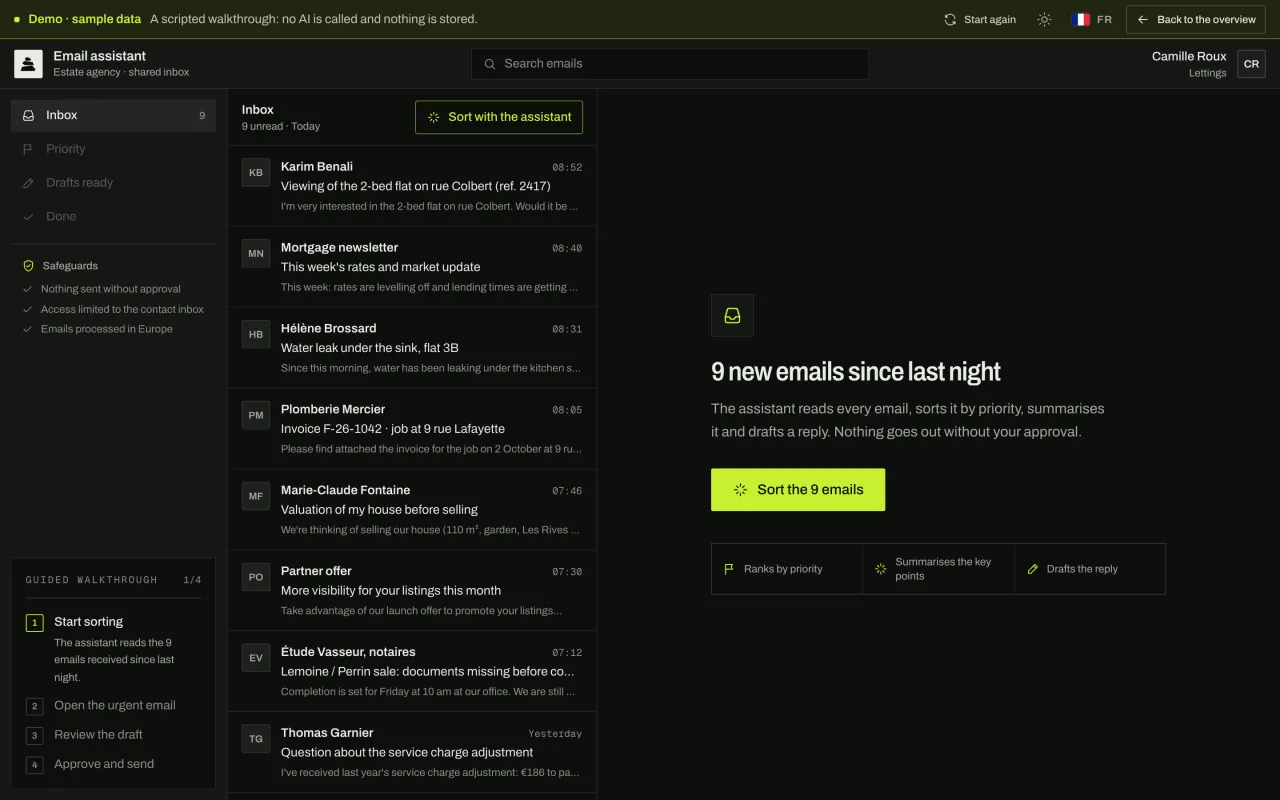Select the Inbox folder
The width and height of the screenshot is (1280, 800).
[x=113, y=115]
